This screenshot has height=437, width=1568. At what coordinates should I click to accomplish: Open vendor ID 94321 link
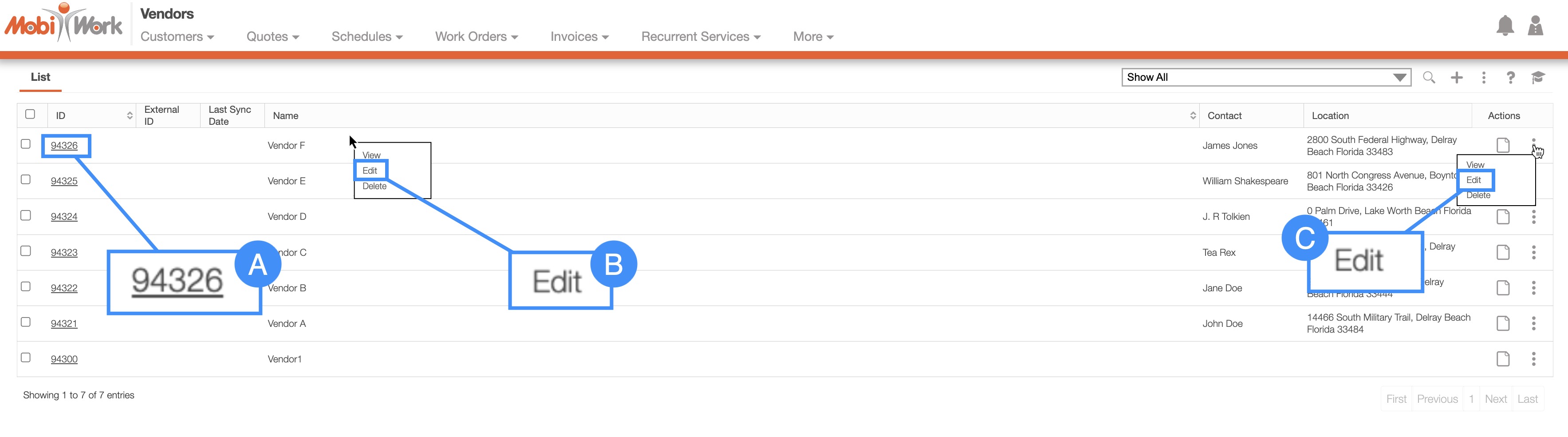(x=64, y=324)
